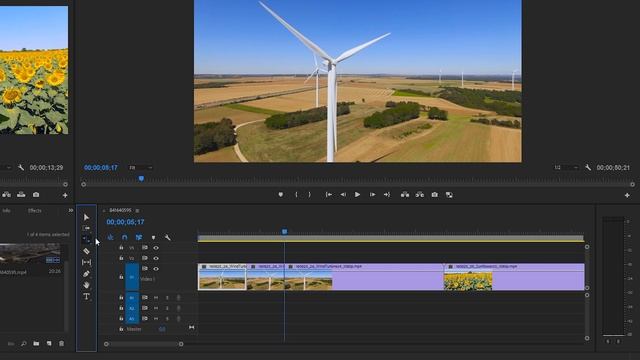Toggle Comparison View in Program Monitor

pos(449,195)
